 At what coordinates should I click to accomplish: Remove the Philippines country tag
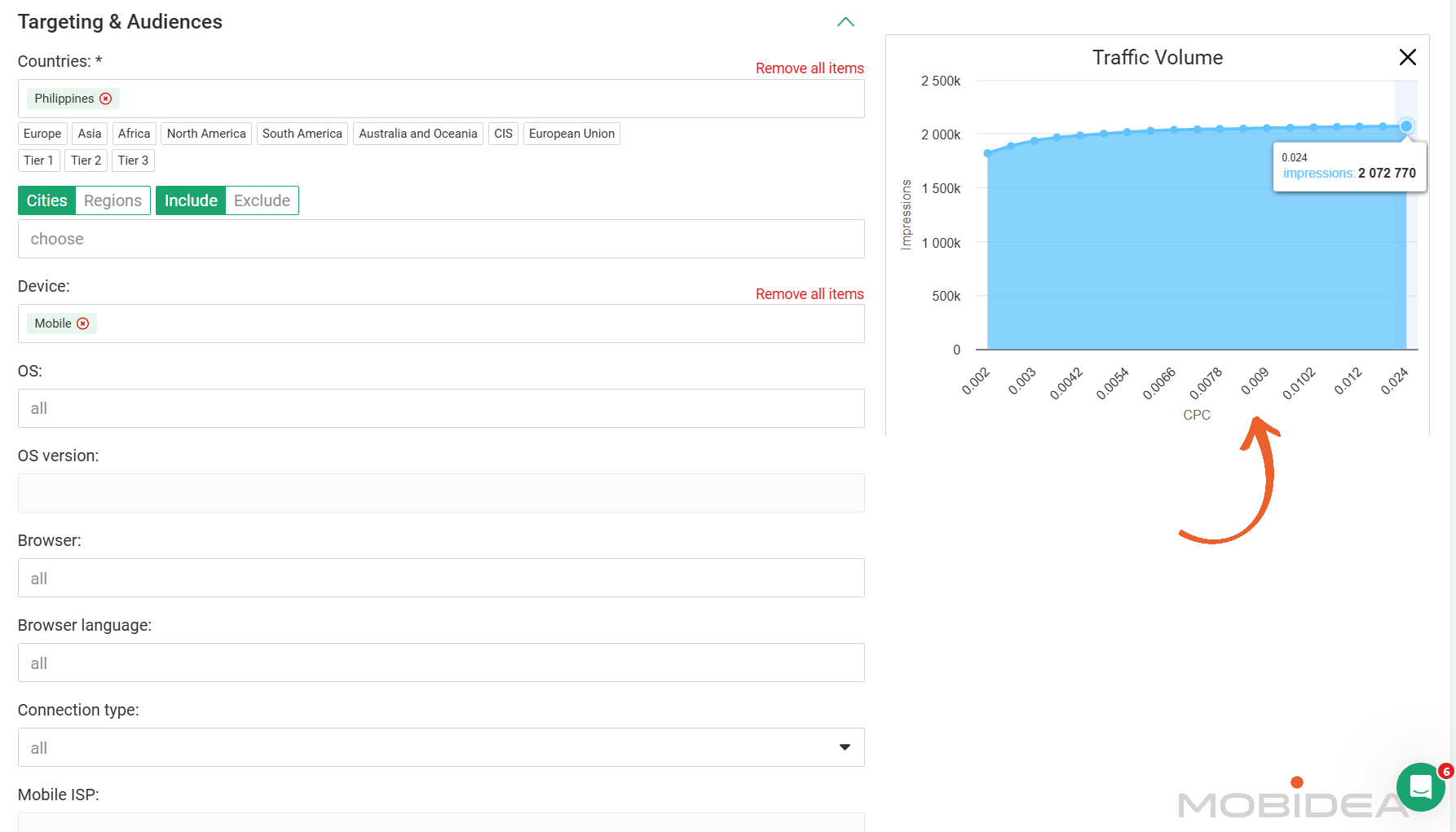[x=106, y=99]
